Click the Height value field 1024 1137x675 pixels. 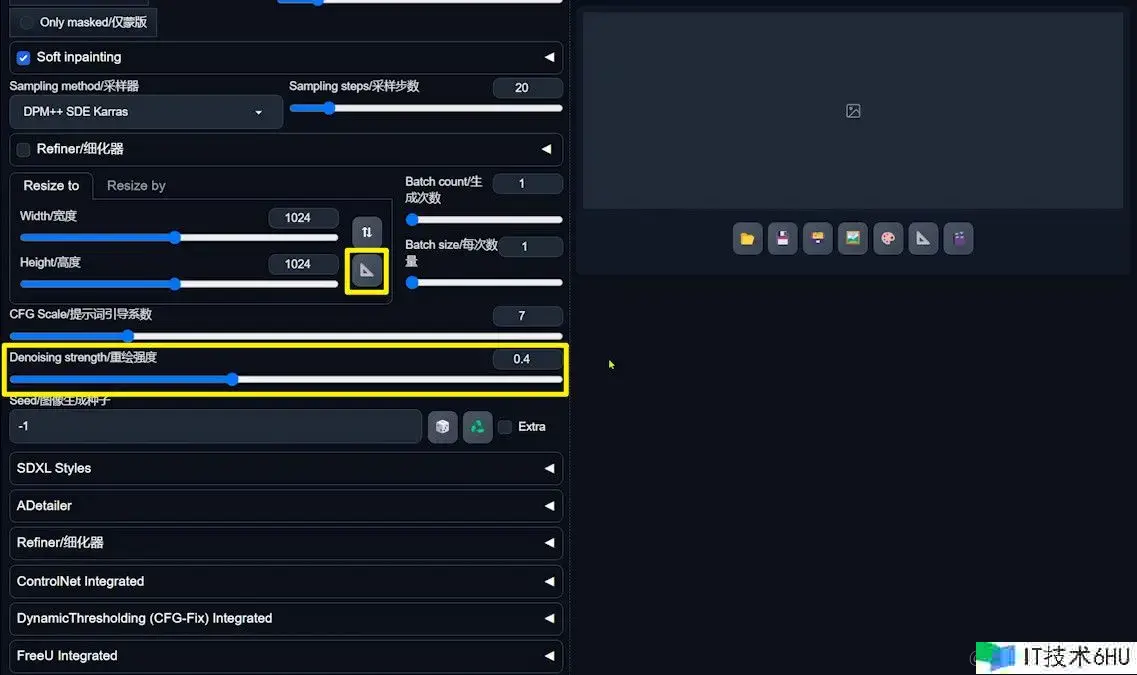303,264
